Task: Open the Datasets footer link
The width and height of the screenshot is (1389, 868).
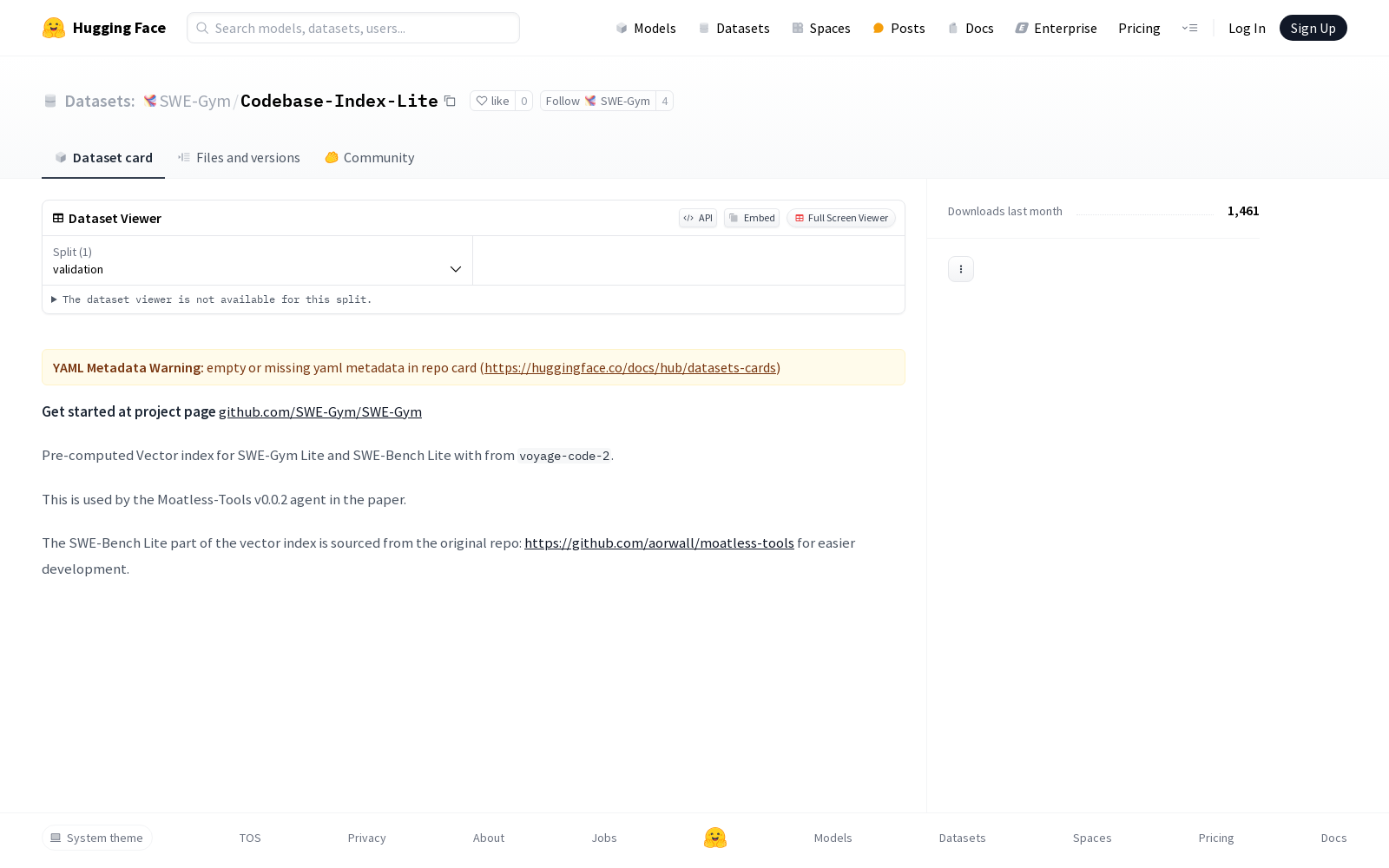Action: click(x=963, y=838)
